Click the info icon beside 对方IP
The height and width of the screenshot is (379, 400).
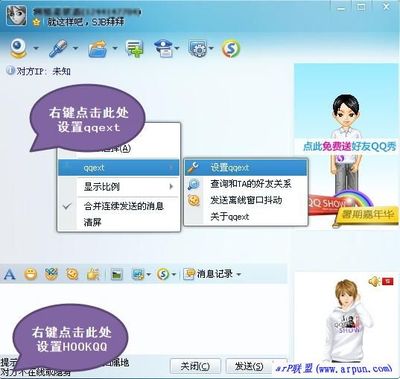(10, 71)
